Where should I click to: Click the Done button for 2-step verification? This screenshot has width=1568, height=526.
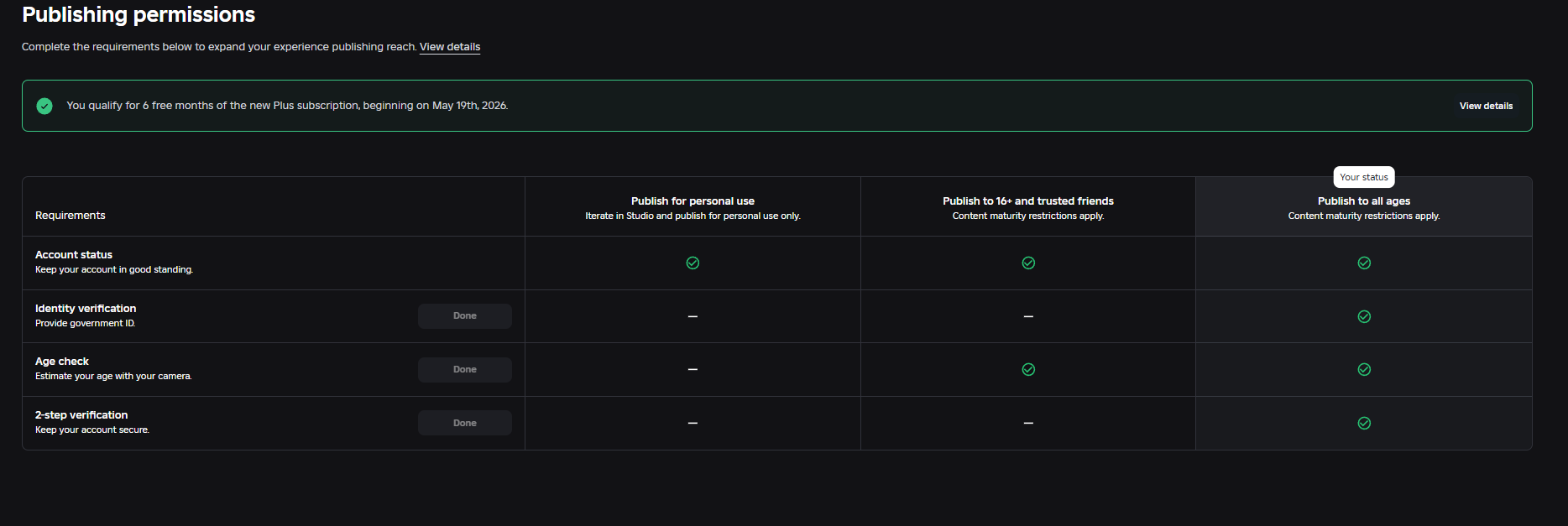tap(465, 423)
